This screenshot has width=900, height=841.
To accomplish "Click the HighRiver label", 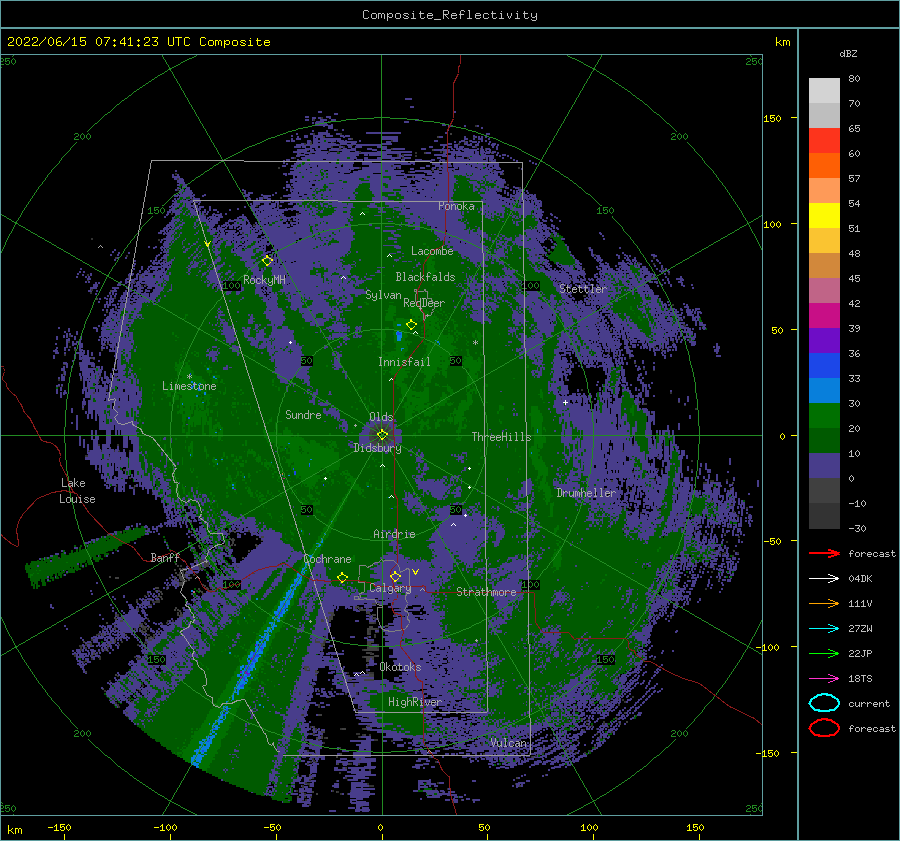I will click(x=414, y=702).
